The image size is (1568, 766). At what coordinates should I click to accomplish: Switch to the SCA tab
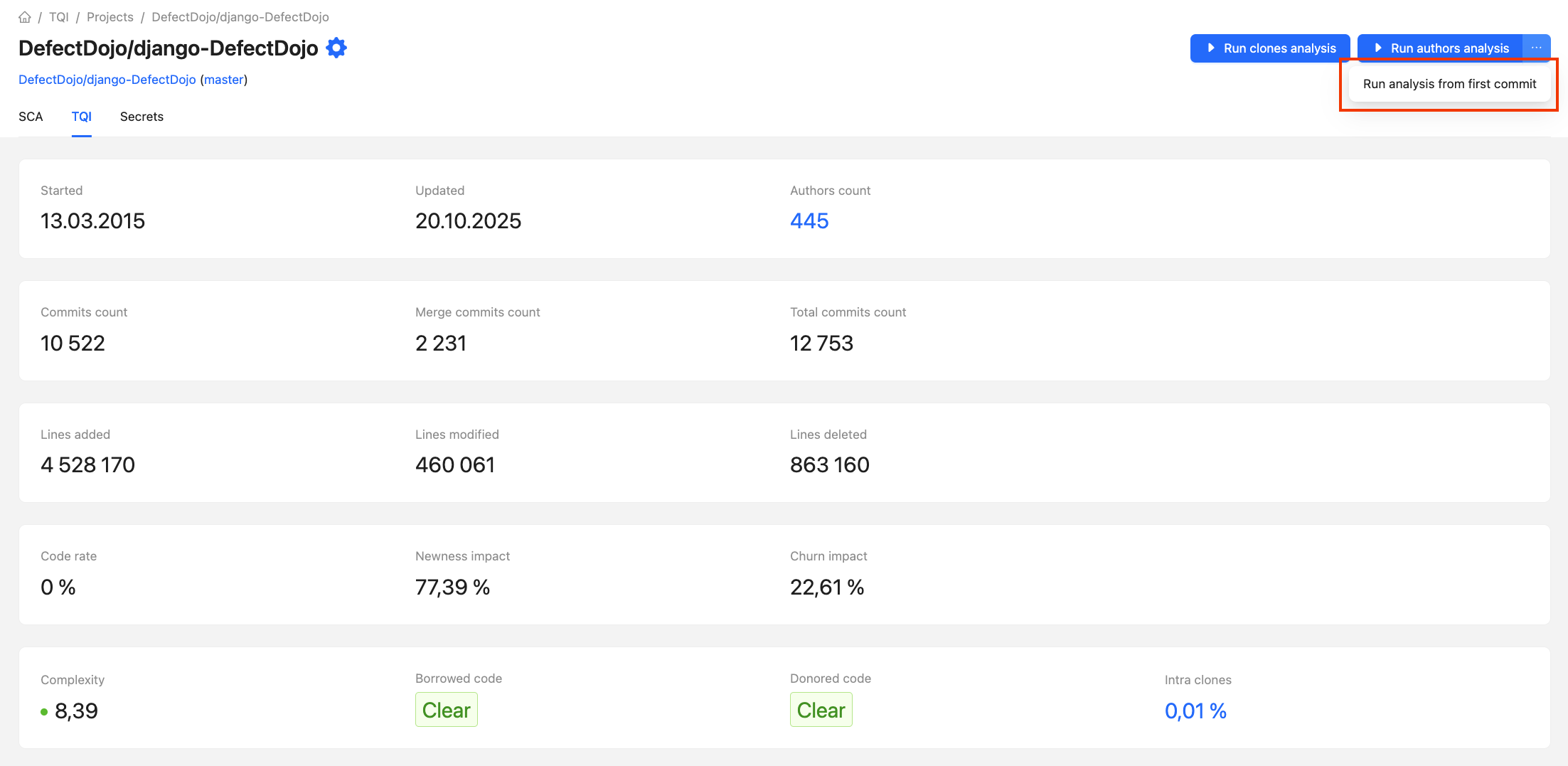point(31,117)
